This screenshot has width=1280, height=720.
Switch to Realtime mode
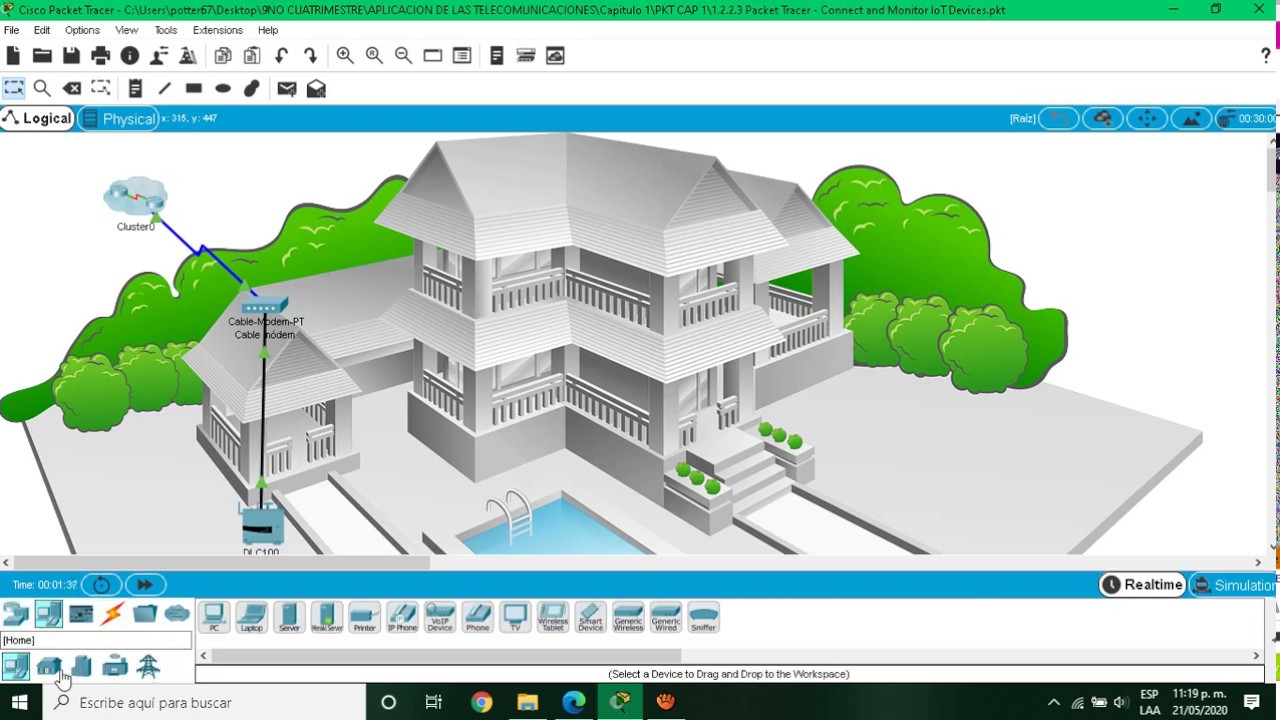click(x=1142, y=585)
